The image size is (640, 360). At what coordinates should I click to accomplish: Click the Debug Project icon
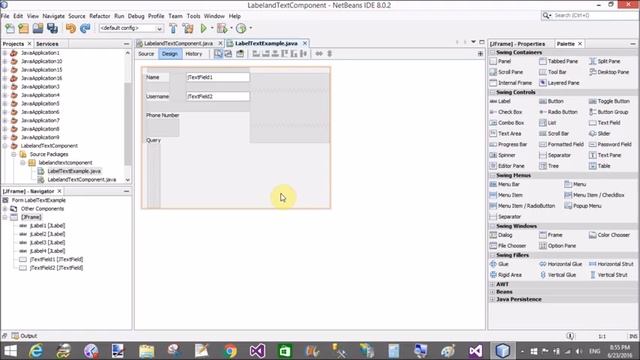pyautogui.click(x=222, y=28)
